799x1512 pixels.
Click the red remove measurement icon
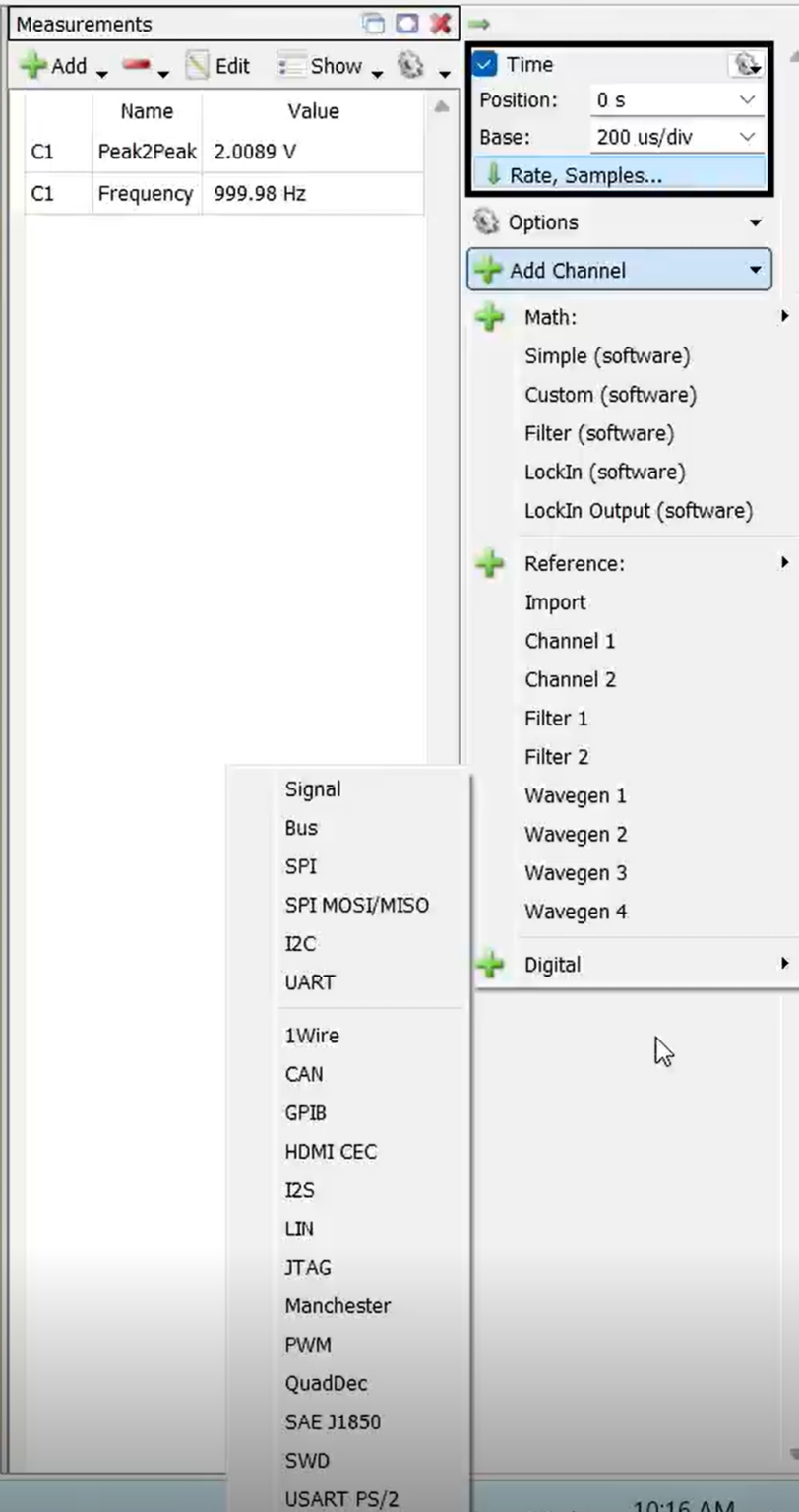pyautogui.click(x=137, y=65)
